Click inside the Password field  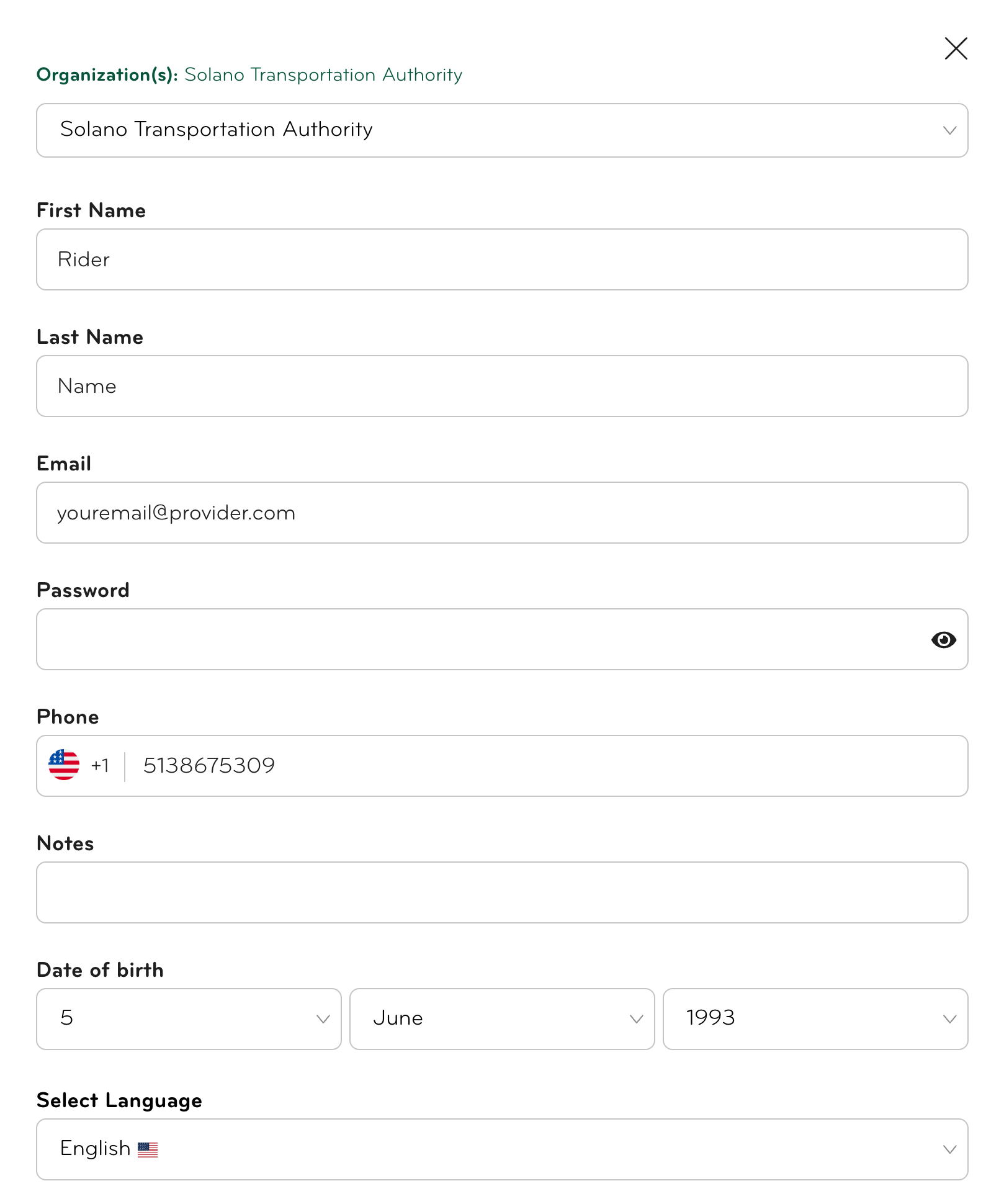point(478,639)
